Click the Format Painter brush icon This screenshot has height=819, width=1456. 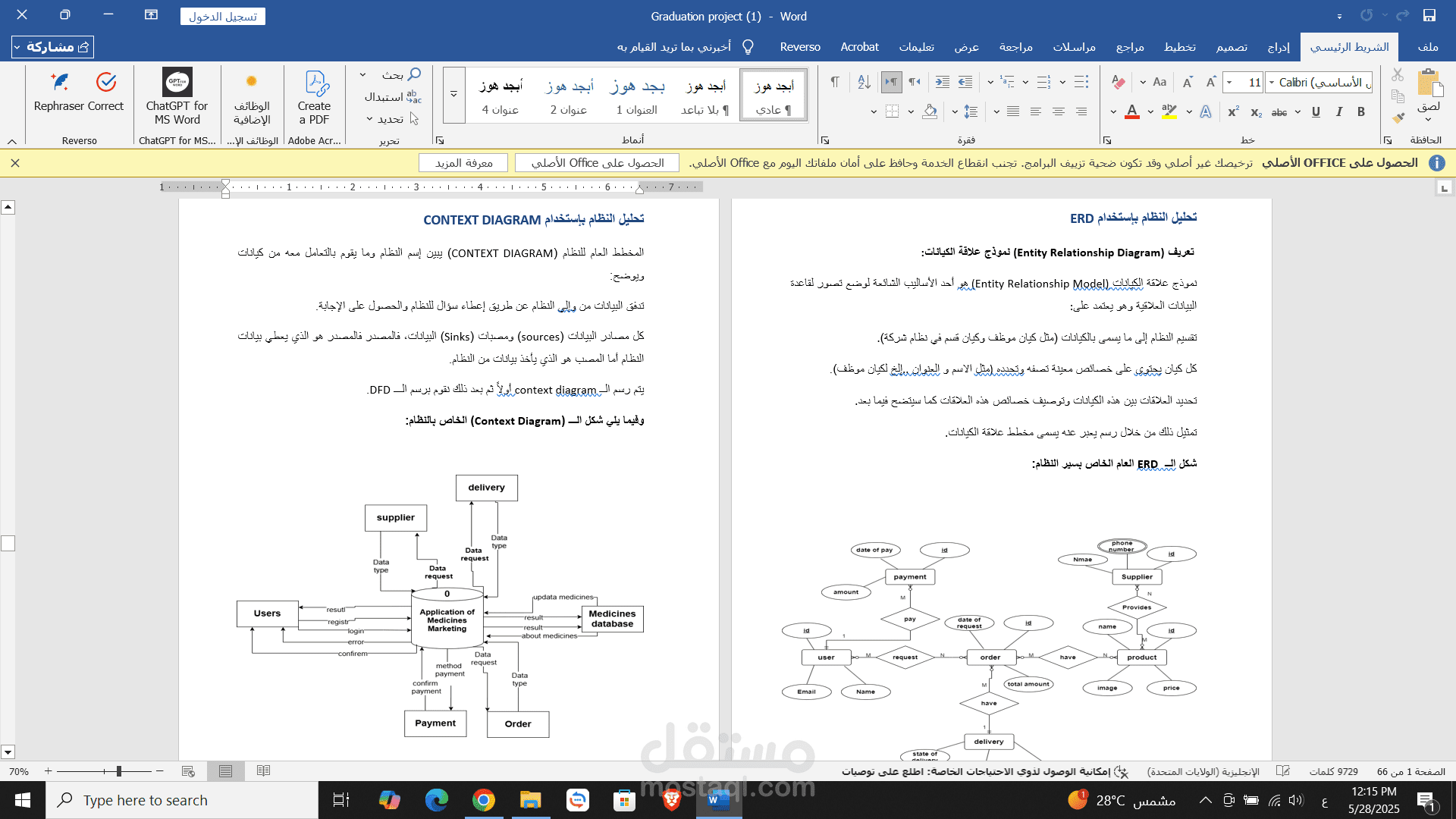click(x=1398, y=118)
